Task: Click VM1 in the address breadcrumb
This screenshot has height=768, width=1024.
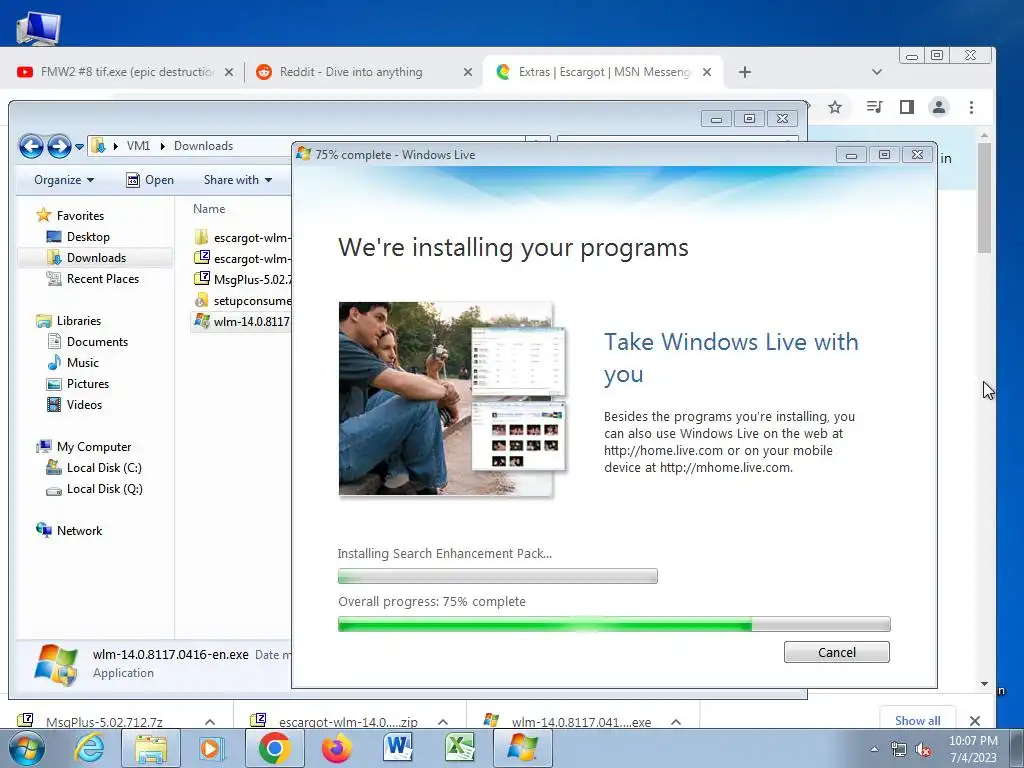Action: pyautogui.click(x=138, y=146)
